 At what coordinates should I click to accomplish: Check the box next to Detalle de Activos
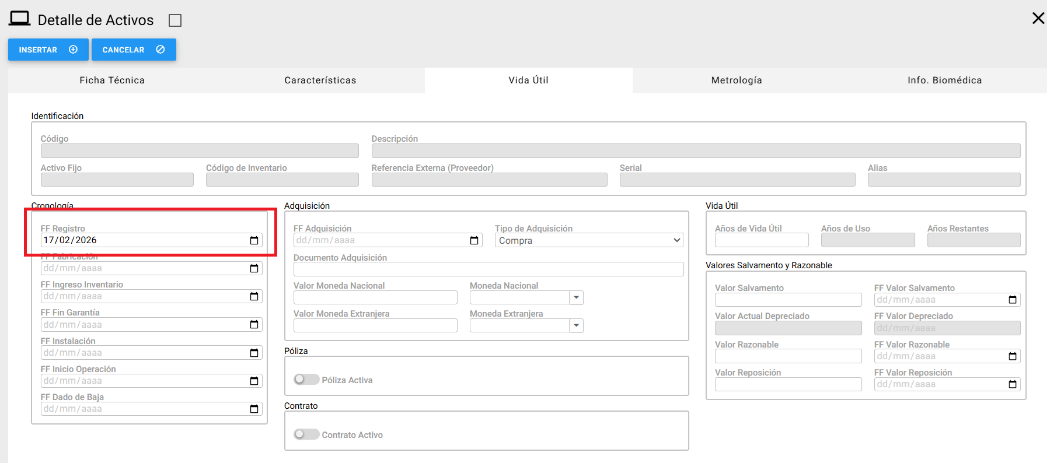point(176,20)
